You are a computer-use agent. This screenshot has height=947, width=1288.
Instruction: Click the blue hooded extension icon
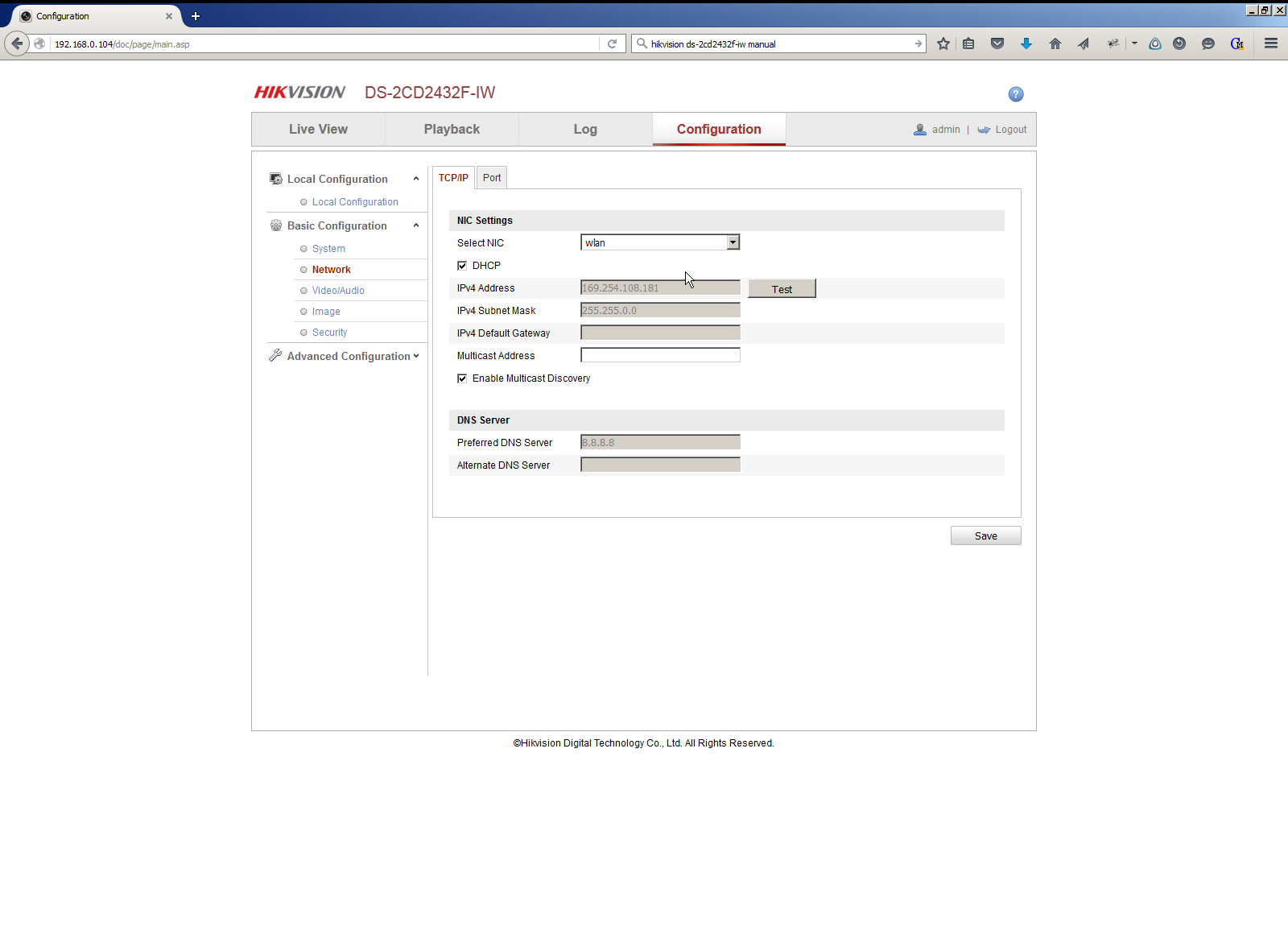1155,43
